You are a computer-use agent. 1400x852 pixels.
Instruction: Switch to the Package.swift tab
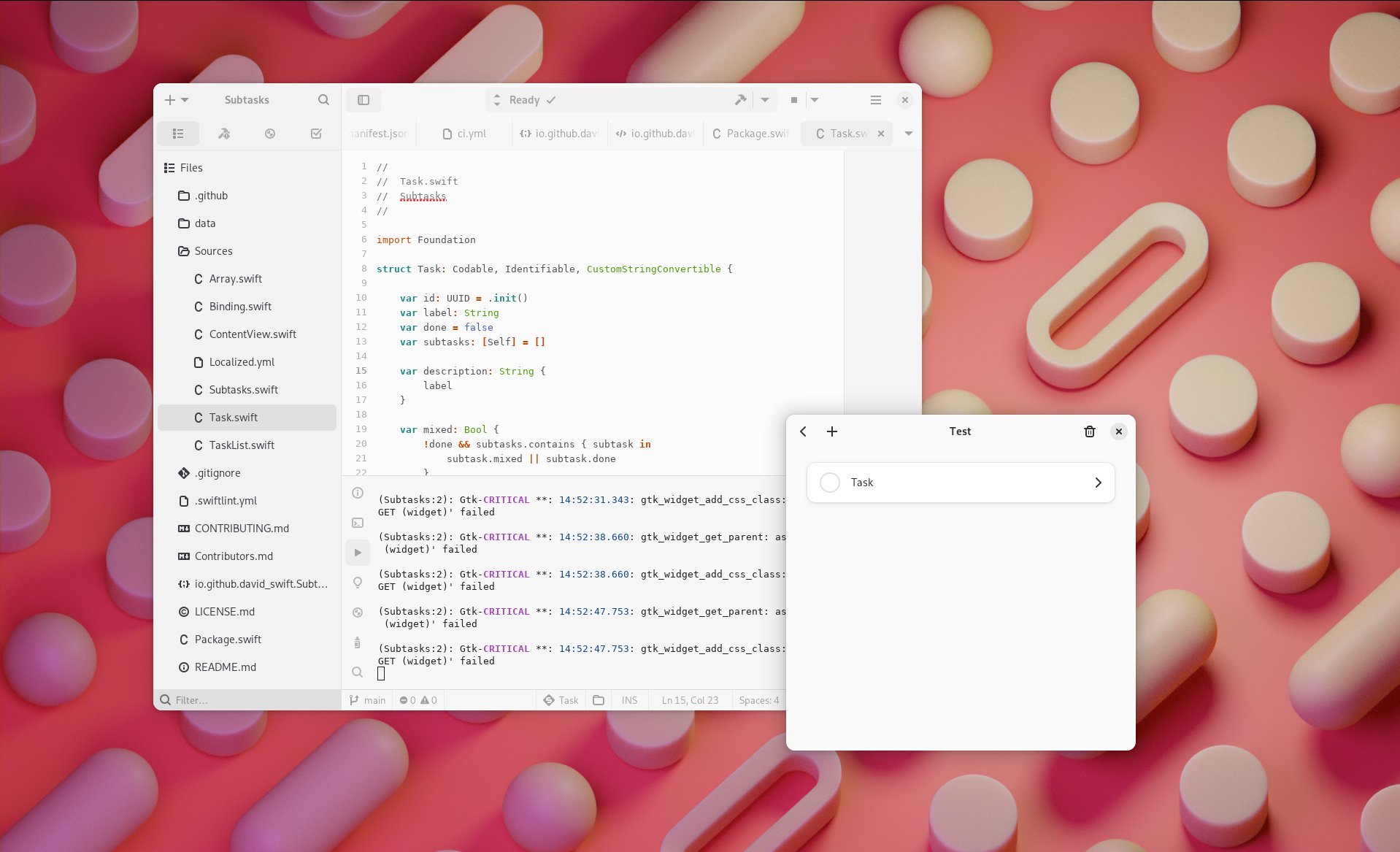point(750,134)
